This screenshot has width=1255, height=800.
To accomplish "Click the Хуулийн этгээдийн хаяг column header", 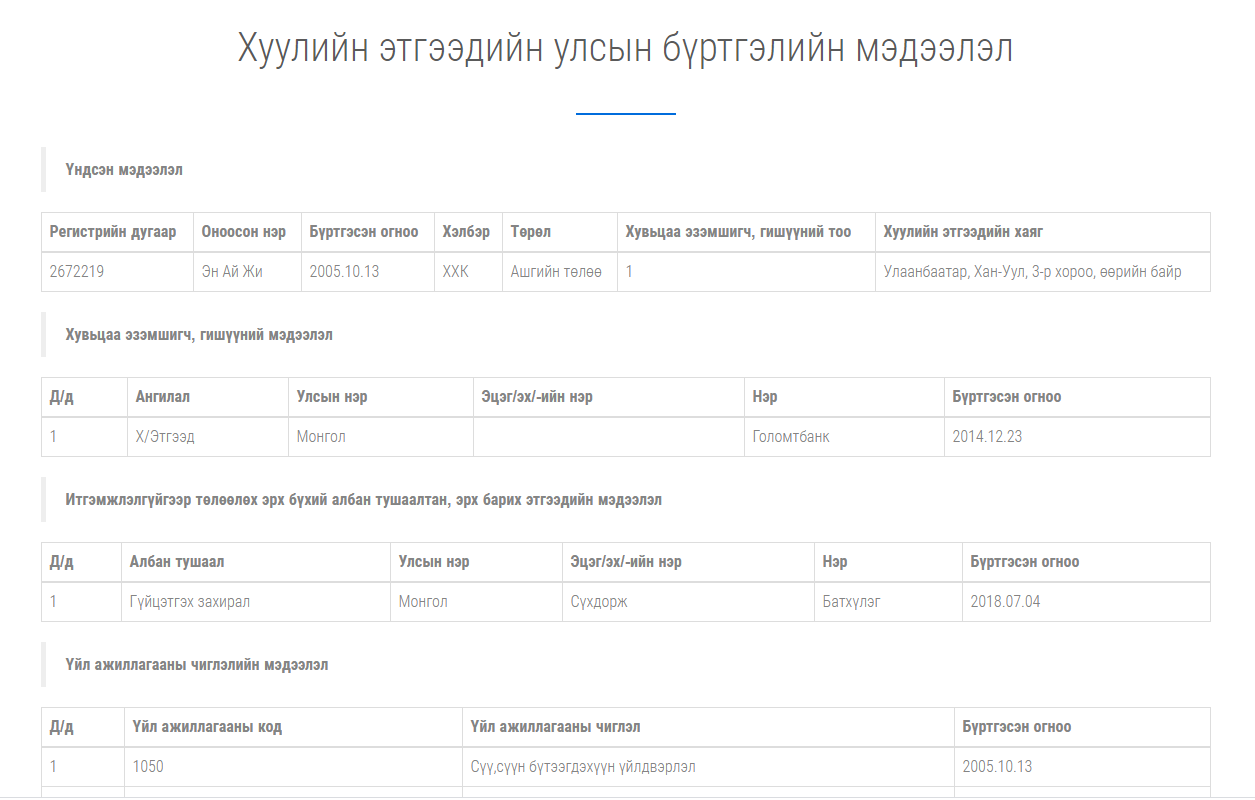I will pyautogui.click(x=963, y=232).
